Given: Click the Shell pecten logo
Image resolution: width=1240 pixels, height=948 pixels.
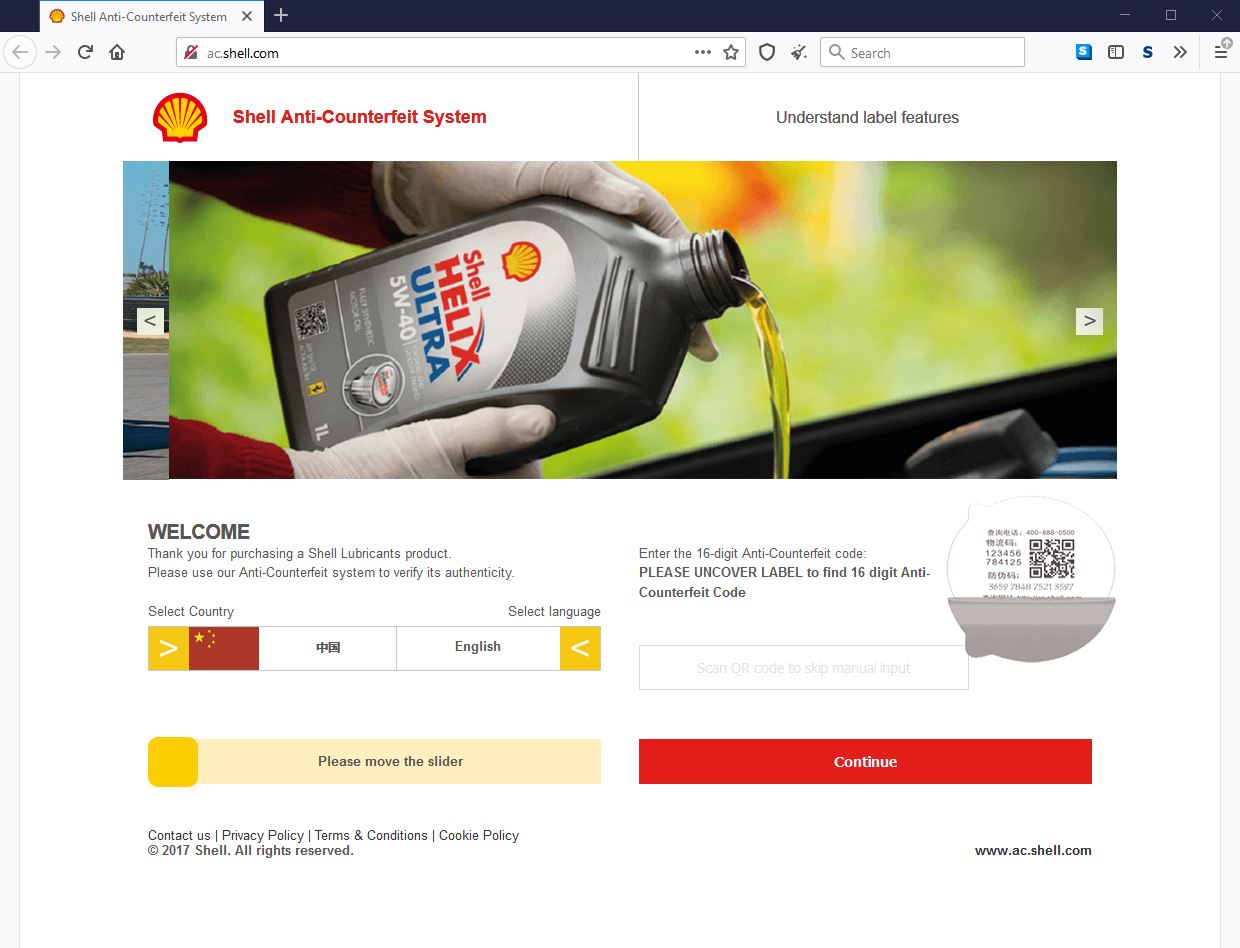Looking at the screenshot, I should [180, 117].
